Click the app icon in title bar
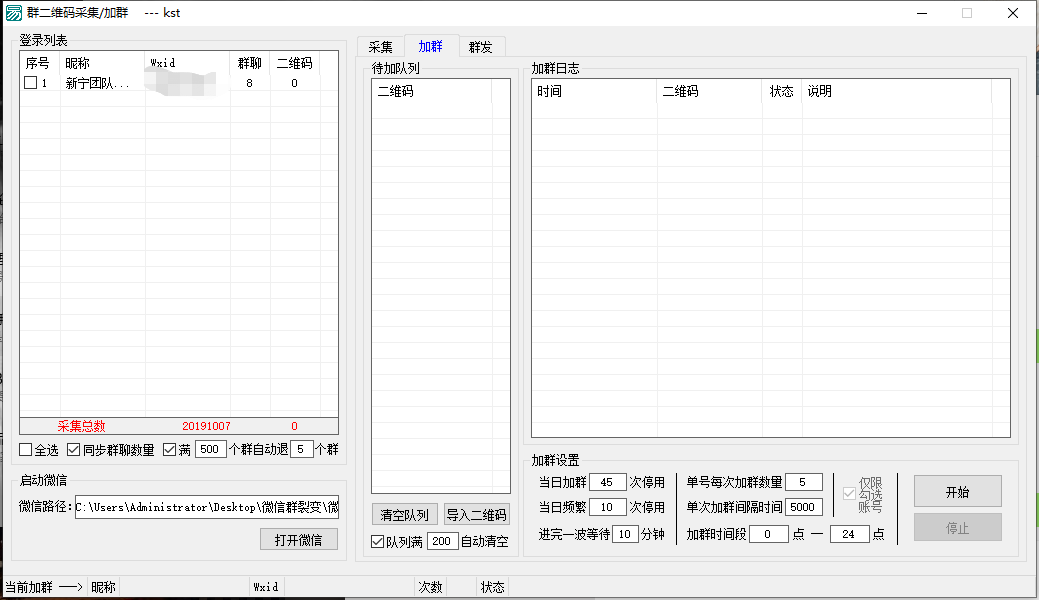The height and width of the screenshot is (600, 1039). 13,13
